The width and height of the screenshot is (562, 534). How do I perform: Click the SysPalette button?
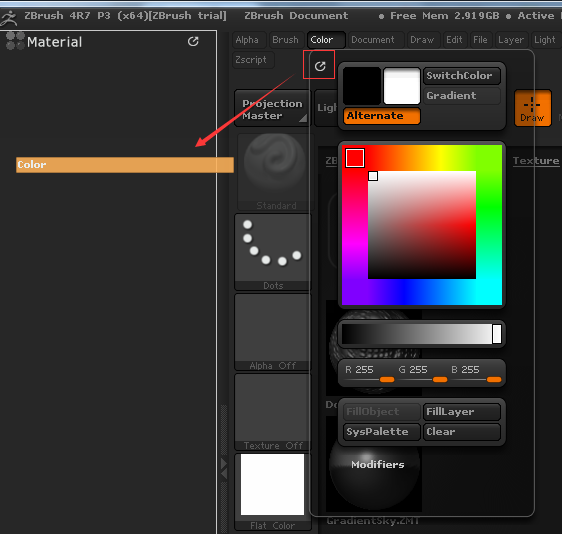pyautogui.click(x=381, y=432)
